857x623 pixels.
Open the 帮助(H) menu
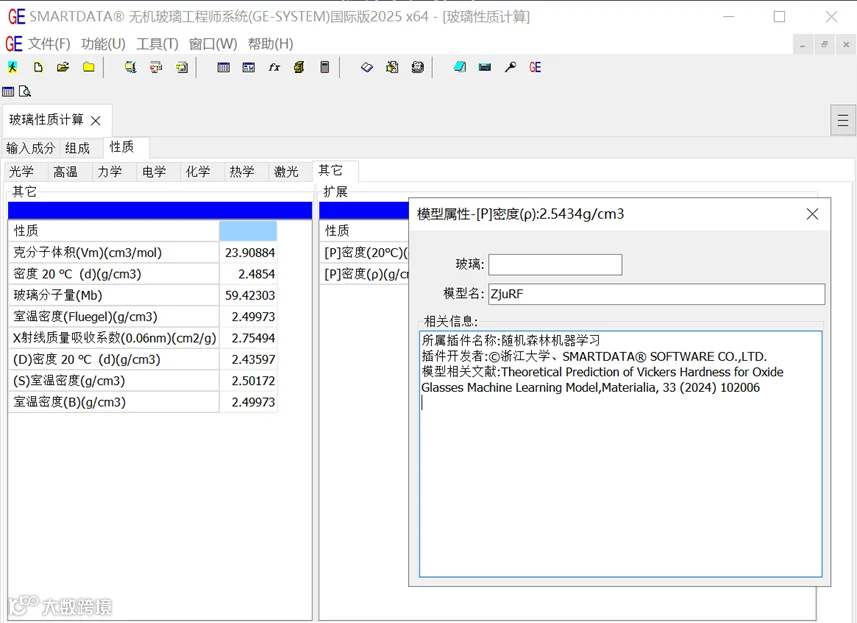click(271, 44)
